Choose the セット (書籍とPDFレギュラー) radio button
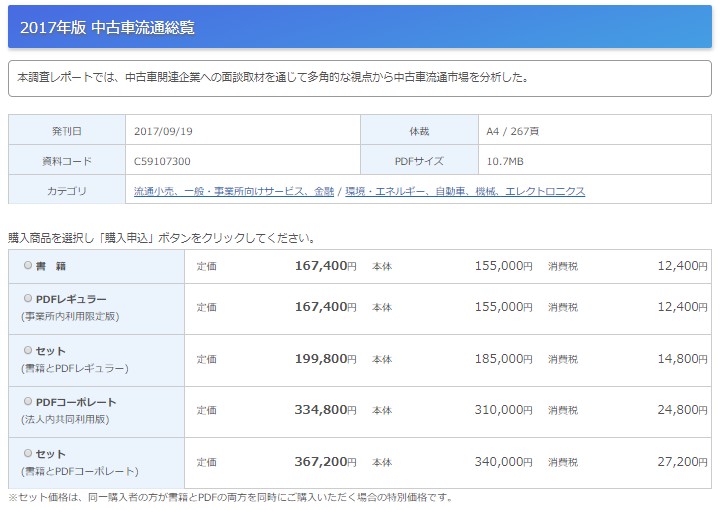The image size is (722, 510). [28, 350]
